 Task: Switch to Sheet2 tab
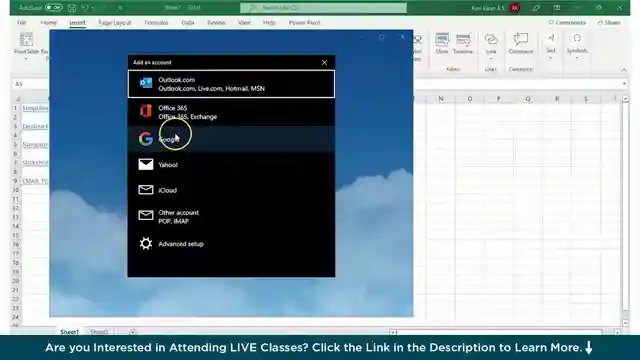pos(99,332)
